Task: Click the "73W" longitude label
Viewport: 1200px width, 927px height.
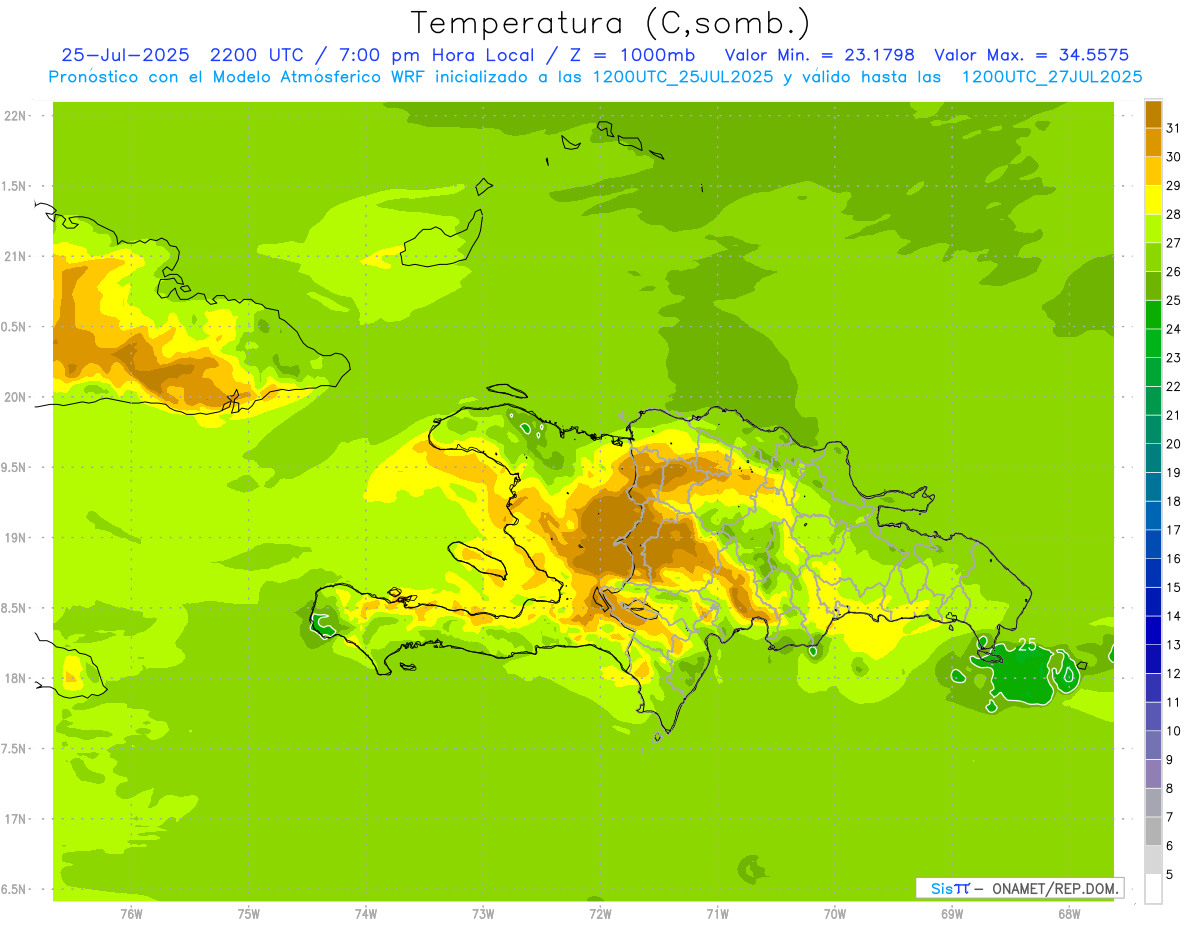Action: coord(483,913)
